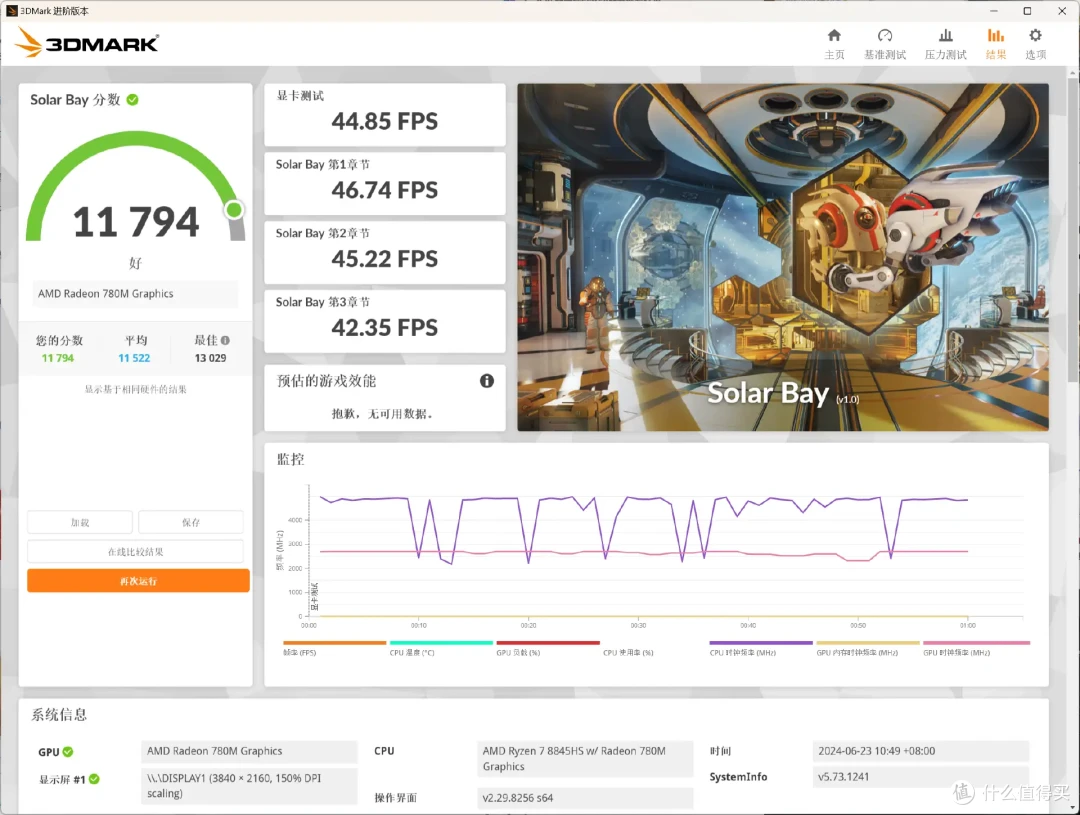Screen dimensions: 1080x815
Task: Click the time field 2024-06-23 10:49
Action: [921, 751]
